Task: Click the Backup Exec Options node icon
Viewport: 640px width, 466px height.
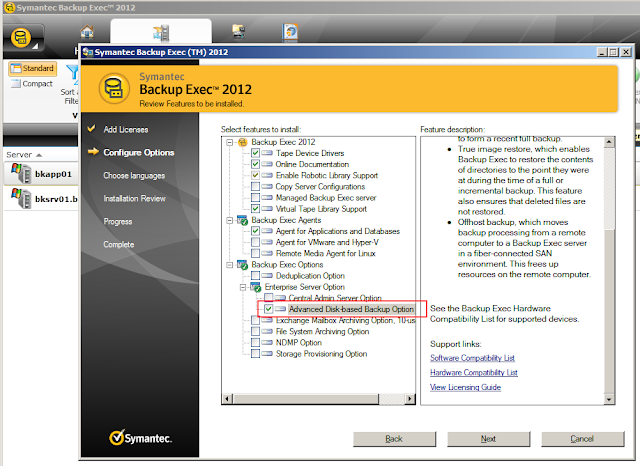Action: (242, 265)
